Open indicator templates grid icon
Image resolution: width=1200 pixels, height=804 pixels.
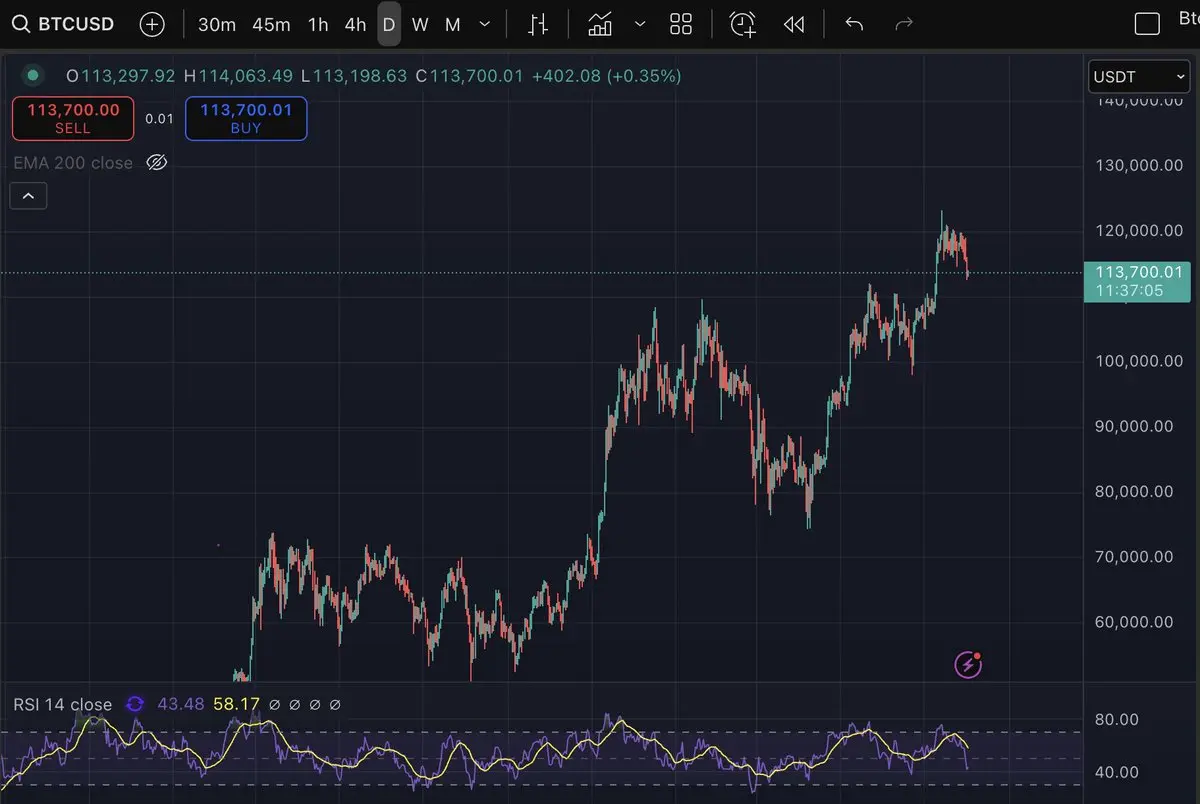coord(681,24)
